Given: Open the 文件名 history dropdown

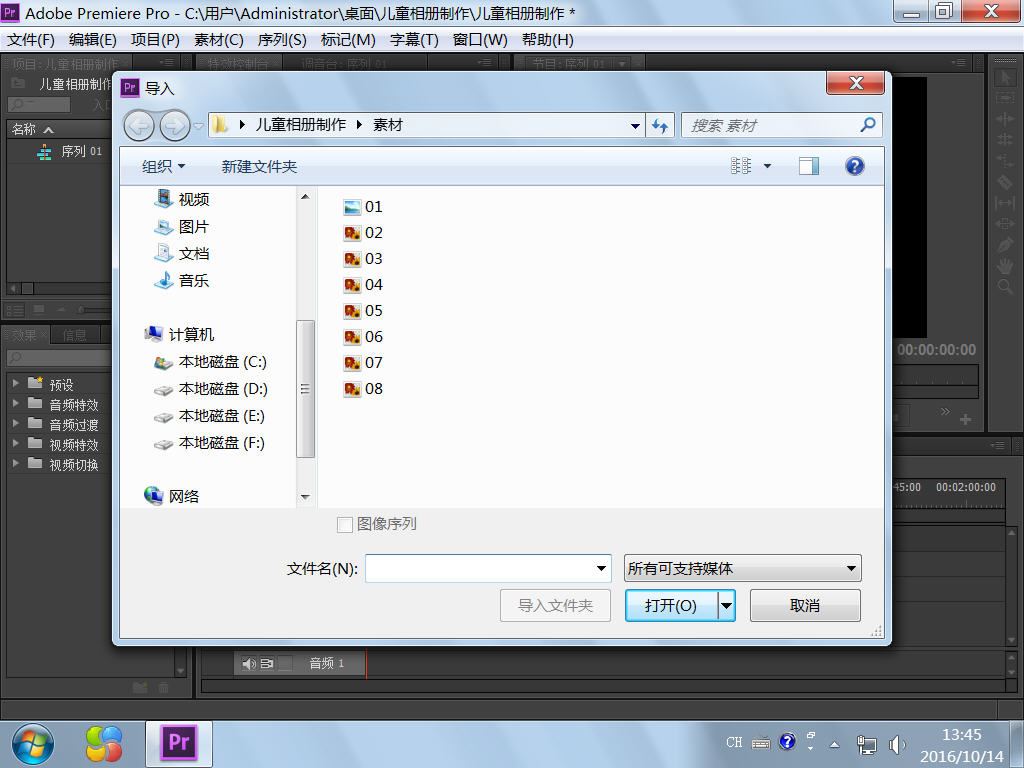Looking at the screenshot, I should pyautogui.click(x=601, y=568).
